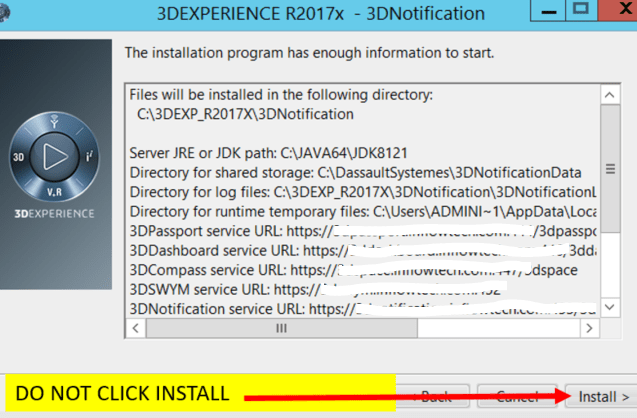
Task: Click the vertical scrollbar up arrow
Action: click(609, 95)
